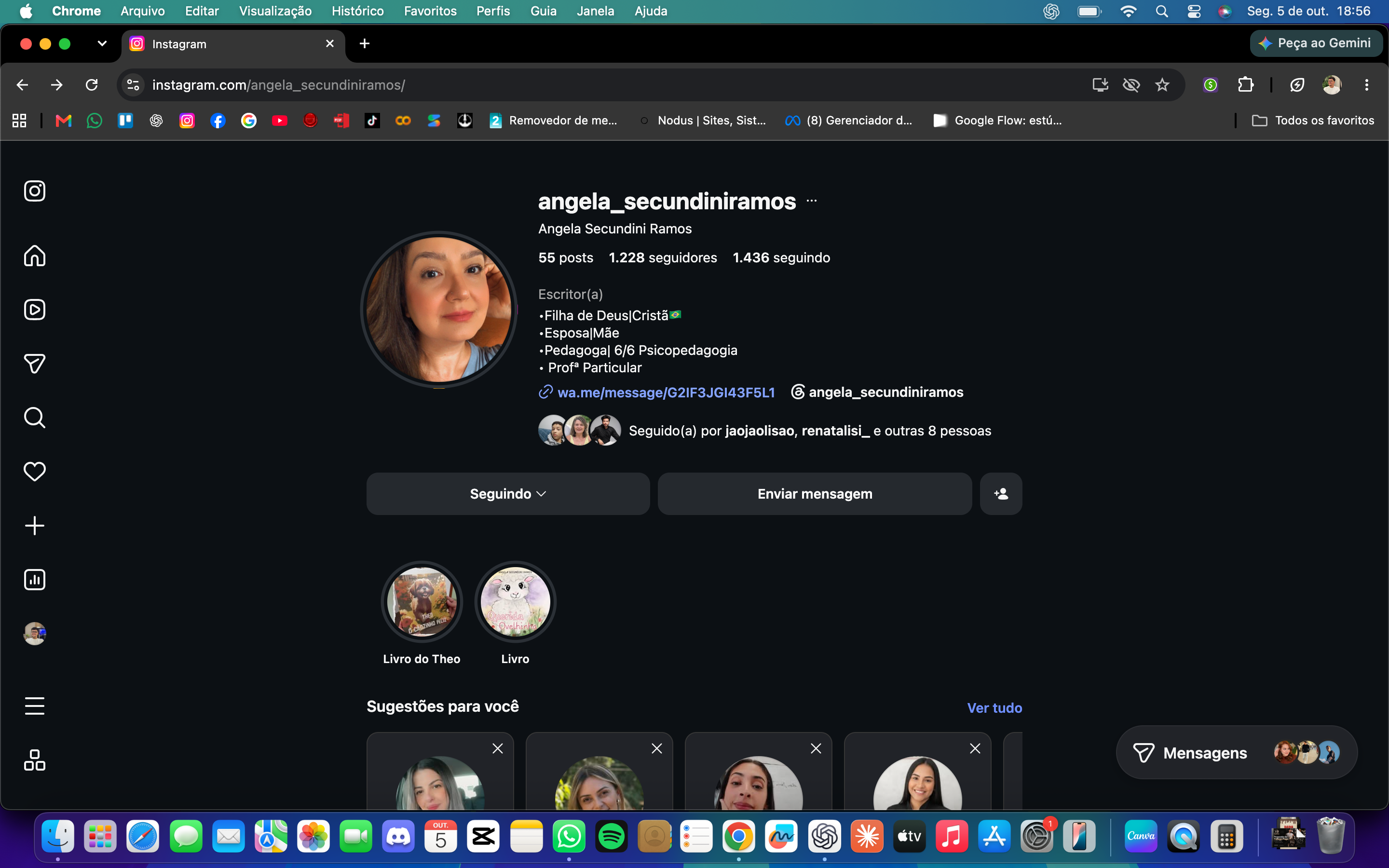This screenshot has height=868, width=1389.
Task: Open profile options three dots menu
Action: point(812,201)
